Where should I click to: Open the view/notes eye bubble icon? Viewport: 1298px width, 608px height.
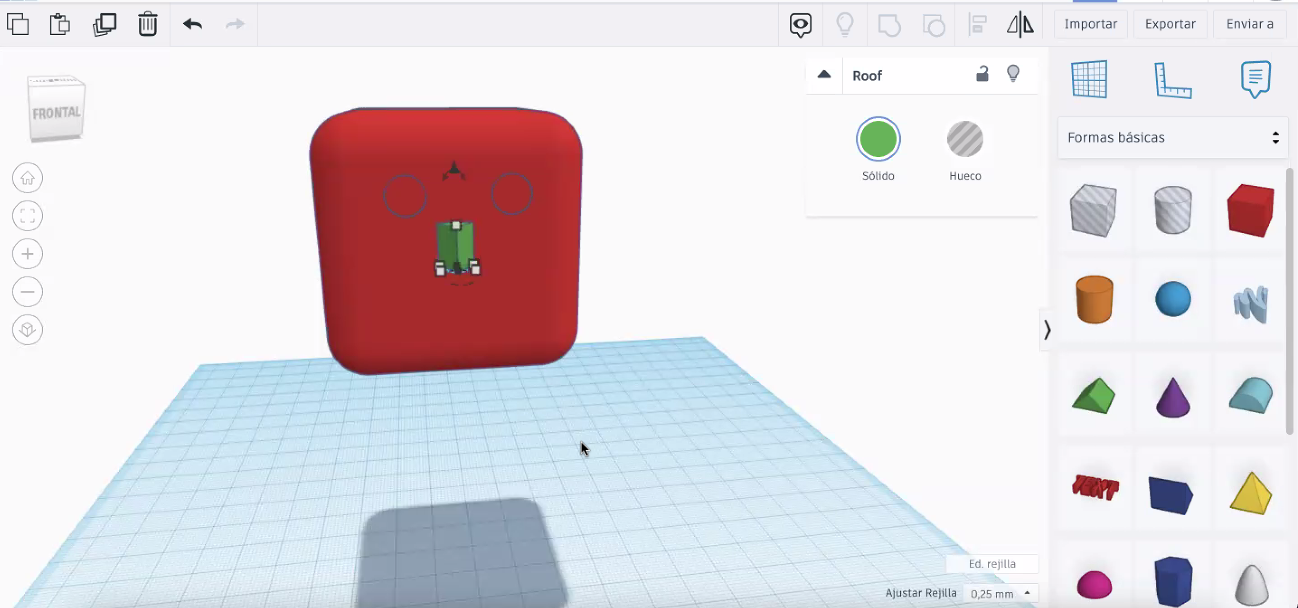point(800,25)
